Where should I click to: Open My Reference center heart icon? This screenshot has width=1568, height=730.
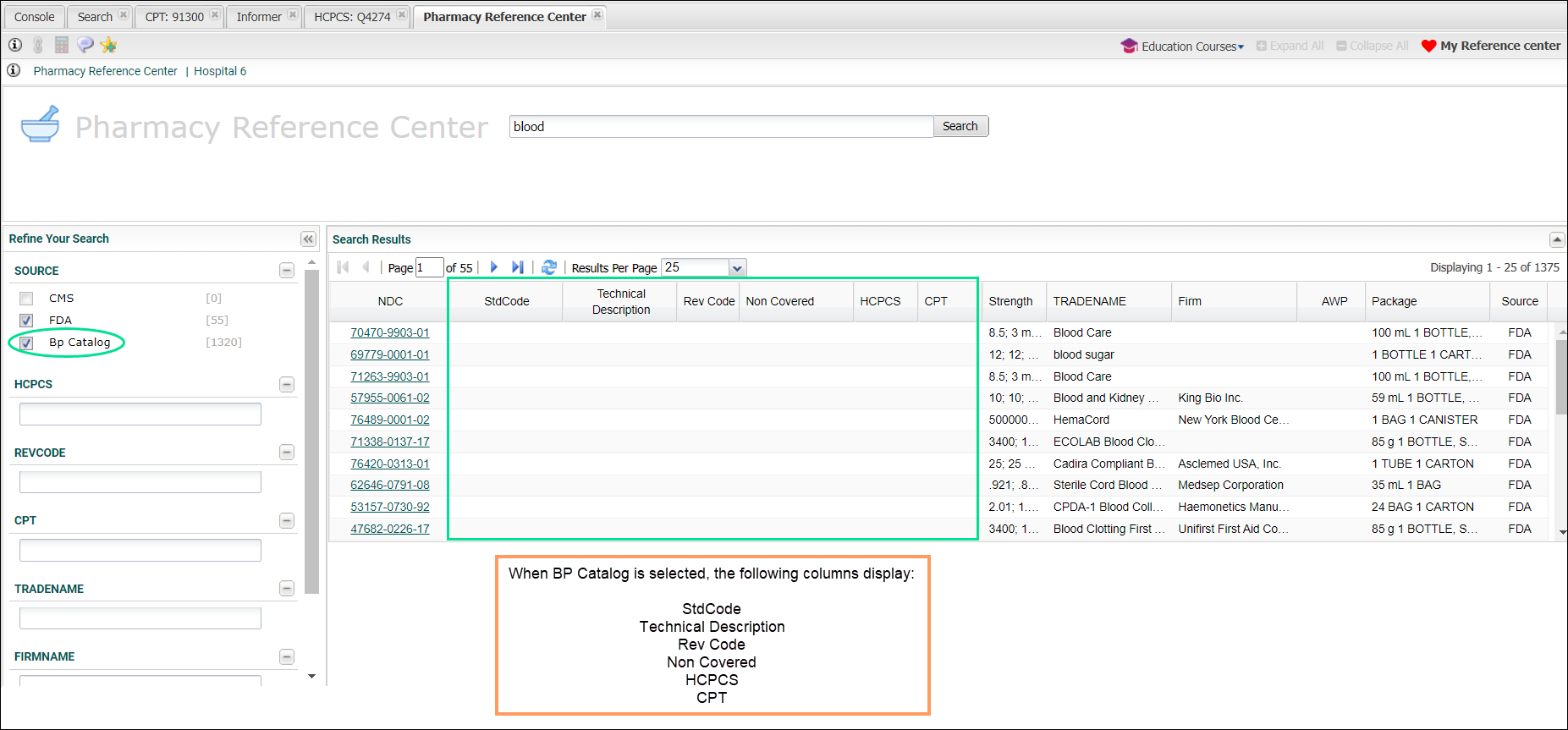click(x=1428, y=46)
